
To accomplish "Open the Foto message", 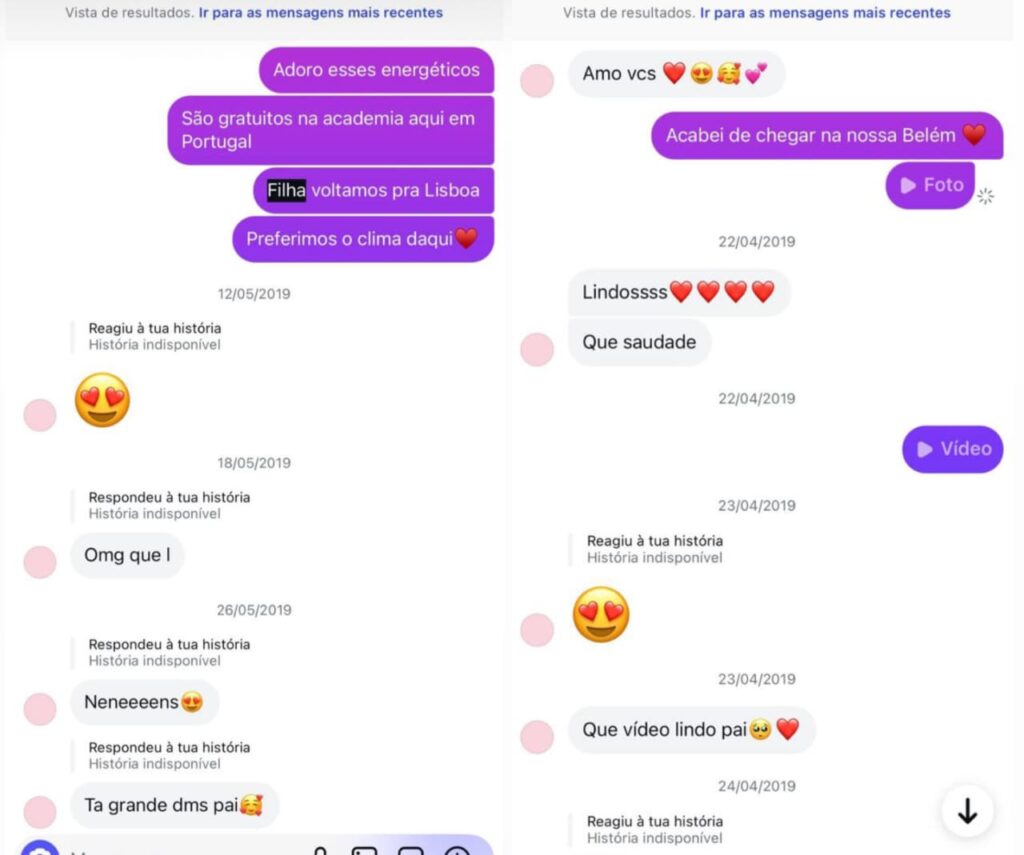I will (930, 185).
